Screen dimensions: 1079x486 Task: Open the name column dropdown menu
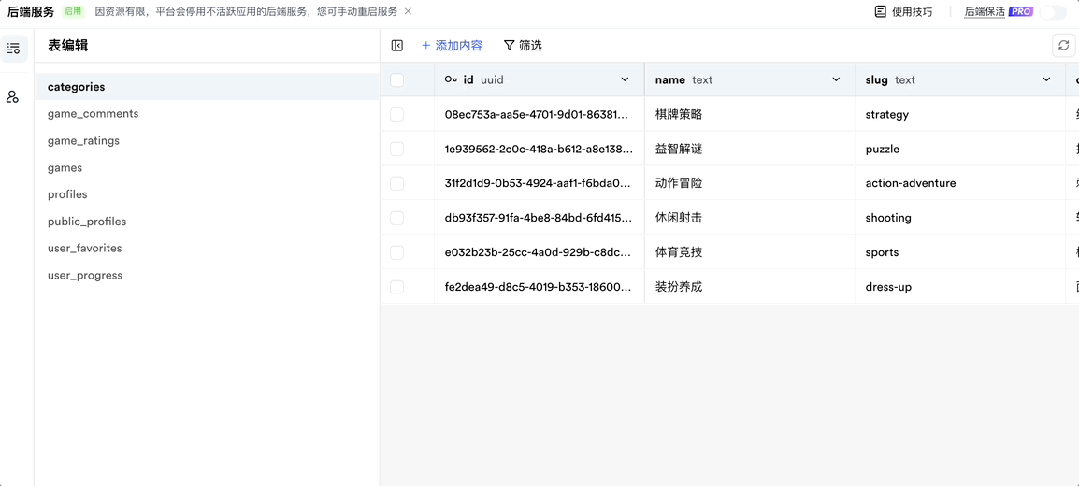(x=836, y=80)
